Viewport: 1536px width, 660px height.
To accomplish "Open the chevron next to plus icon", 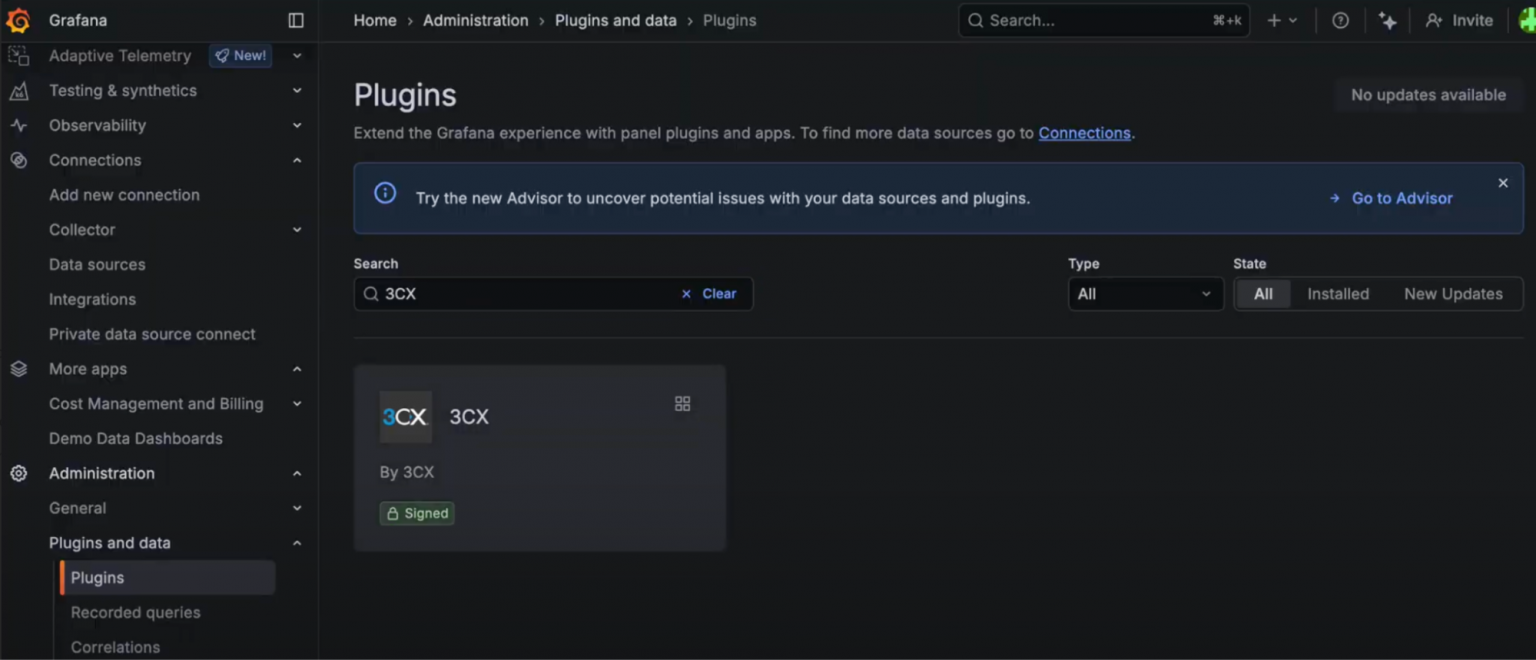I will (1293, 20).
